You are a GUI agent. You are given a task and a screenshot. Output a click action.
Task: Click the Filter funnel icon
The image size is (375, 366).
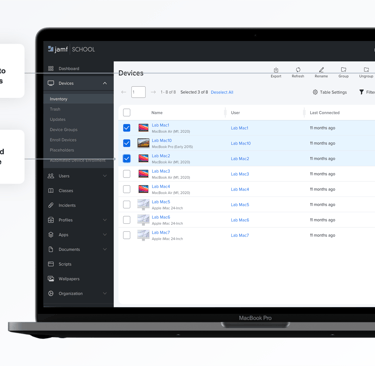click(x=361, y=92)
